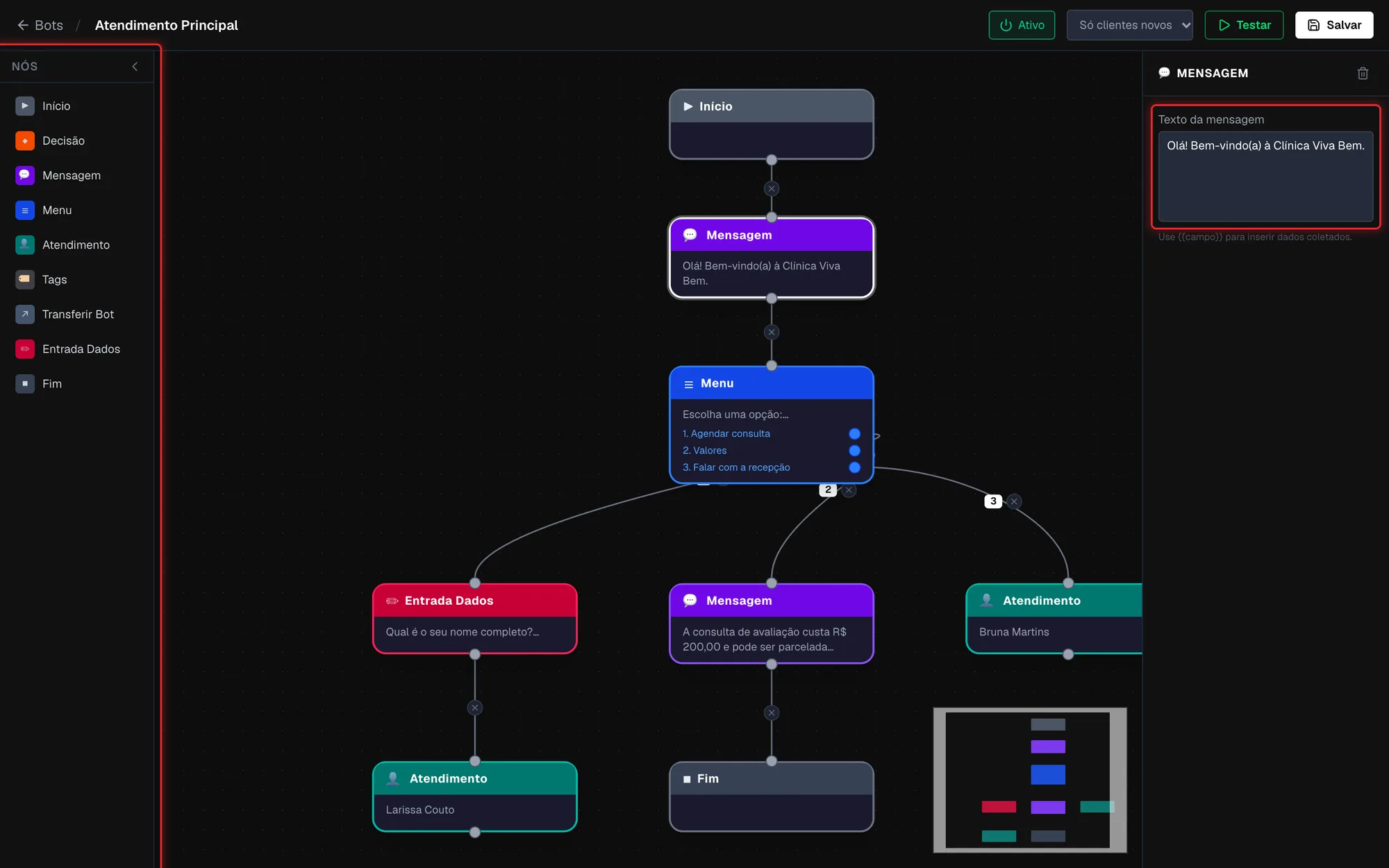
Task: Click the Valores option output port
Action: (x=854, y=451)
